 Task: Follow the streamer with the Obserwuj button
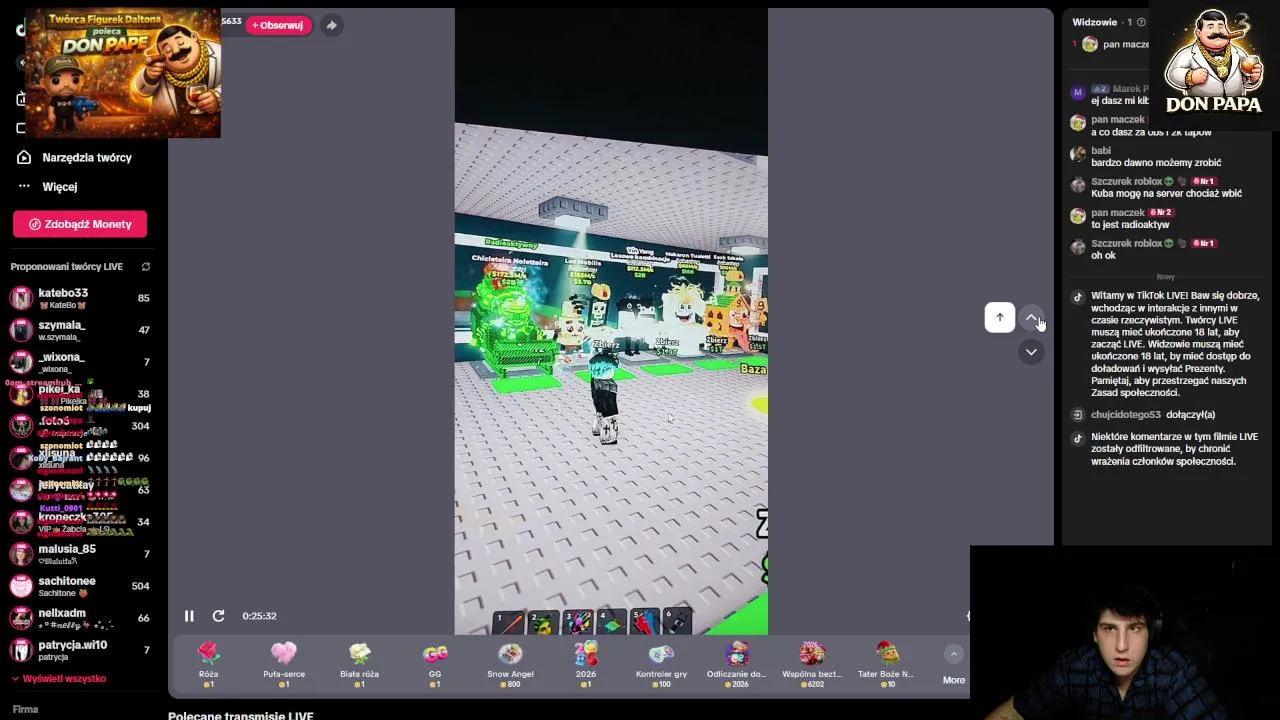[x=279, y=25]
